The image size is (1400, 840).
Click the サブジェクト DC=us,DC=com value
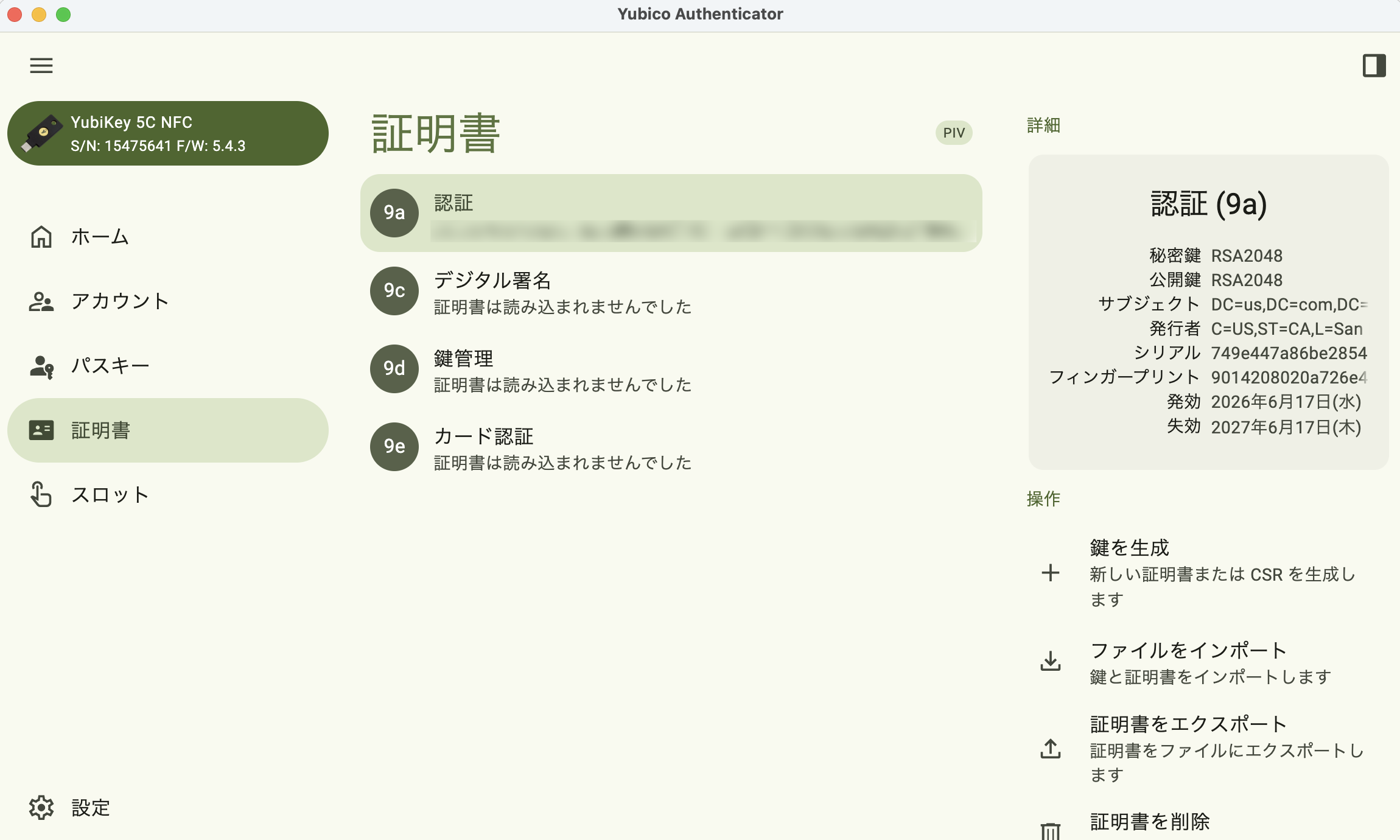click(x=1289, y=304)
